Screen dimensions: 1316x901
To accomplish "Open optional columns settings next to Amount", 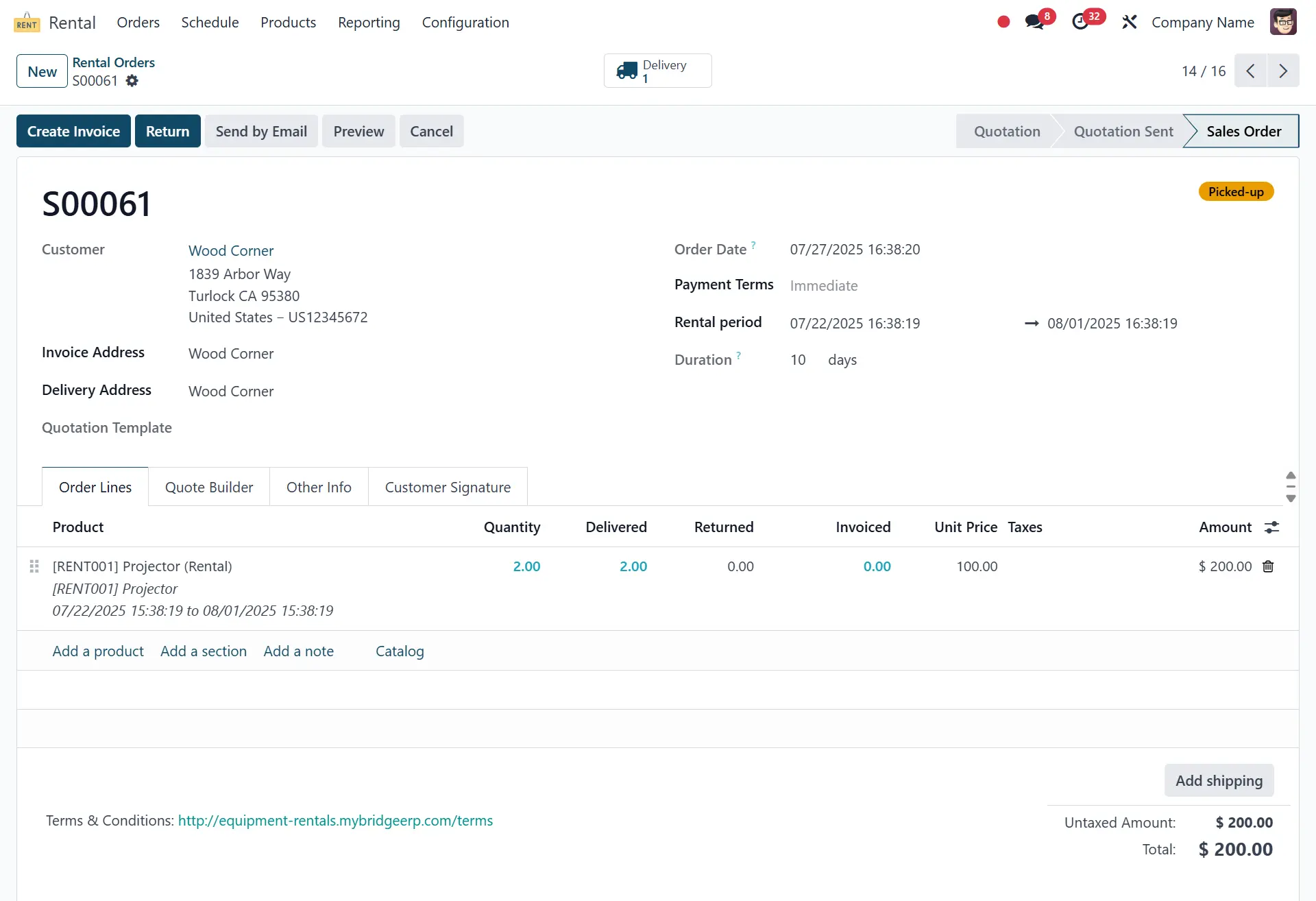I will pyautogui.click(x=1271, y=527).
